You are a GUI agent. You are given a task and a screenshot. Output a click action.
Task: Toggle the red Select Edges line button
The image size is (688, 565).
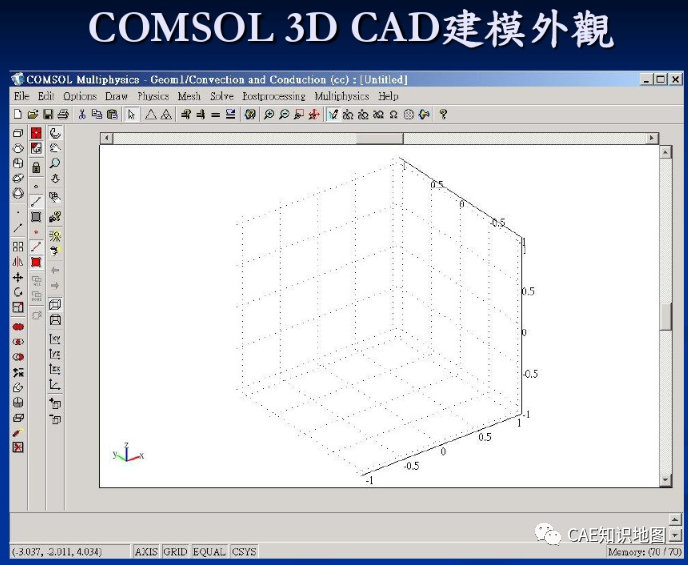pyautogui.click(x=36, y=247)
